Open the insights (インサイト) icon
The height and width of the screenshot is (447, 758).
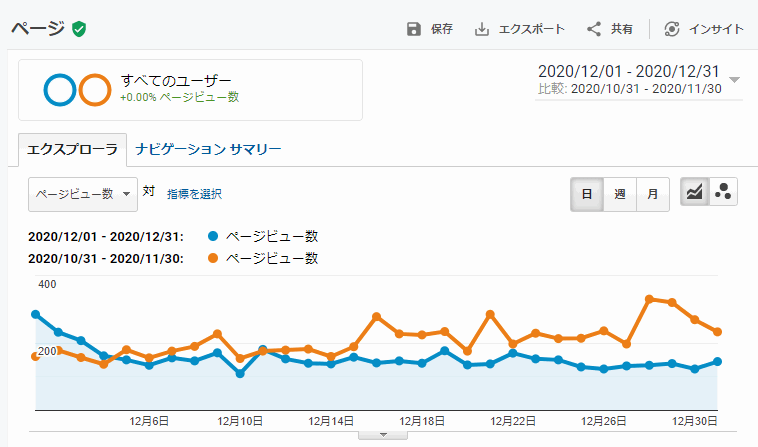pos(671,29)
